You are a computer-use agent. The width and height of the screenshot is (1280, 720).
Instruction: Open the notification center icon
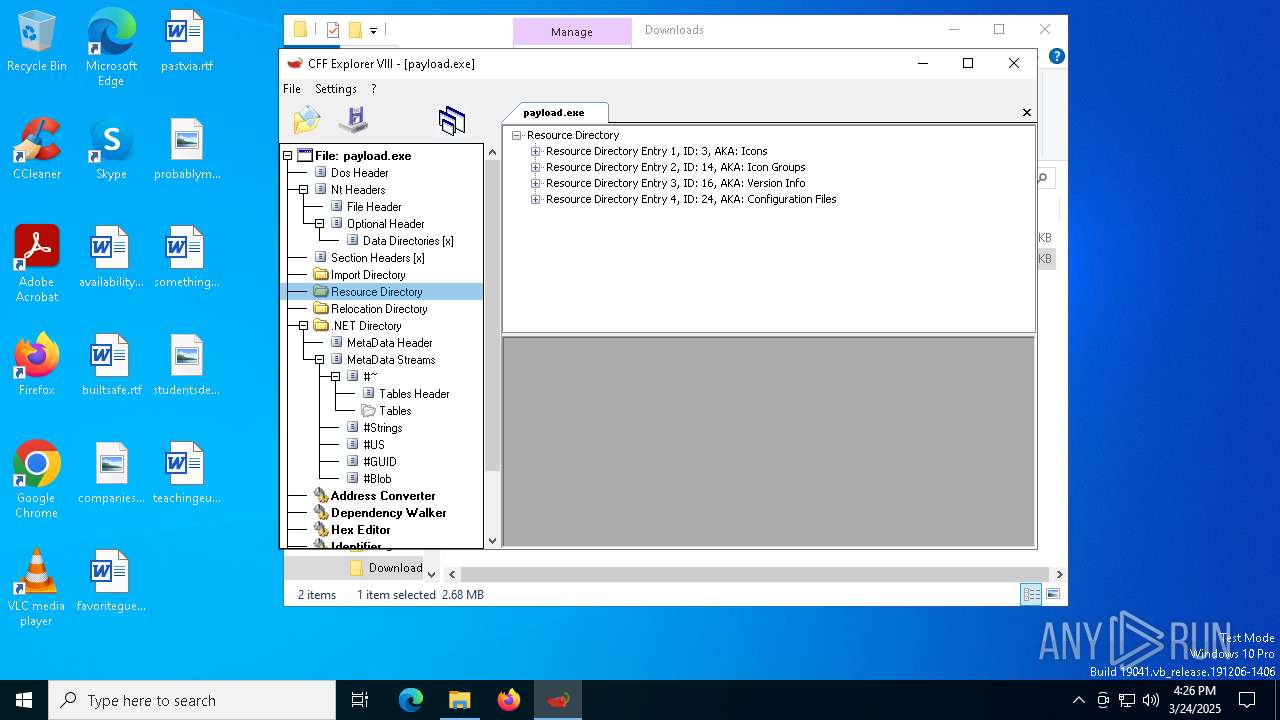(1248, 700)
